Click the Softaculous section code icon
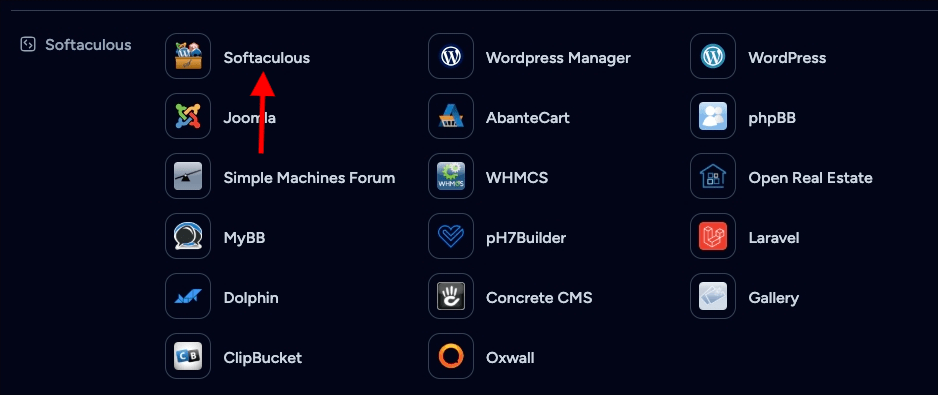This screenshot has height=395, width=938. click(28, 44)
